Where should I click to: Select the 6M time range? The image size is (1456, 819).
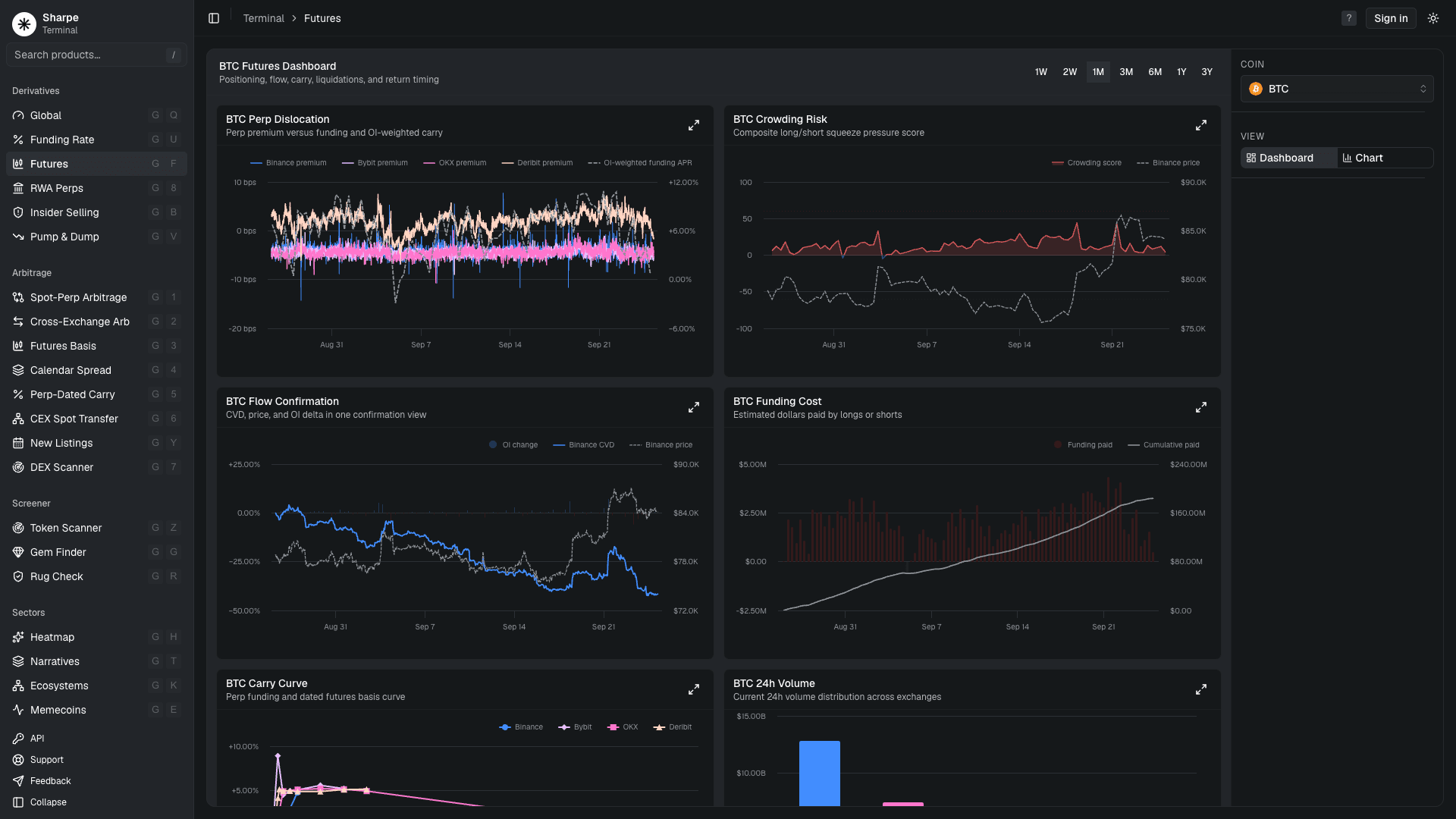point(1155,72)
